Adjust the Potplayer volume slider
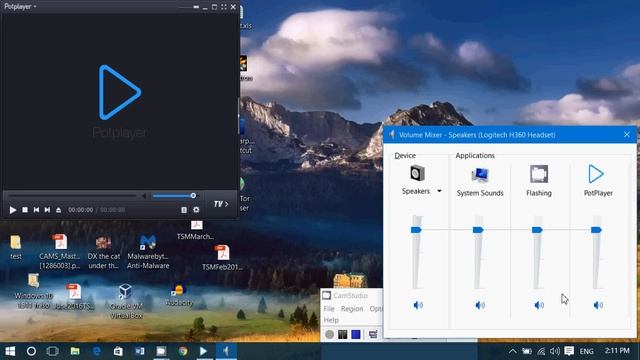The height and width of the screenshot is (360, 640). [x=174, y=196]
